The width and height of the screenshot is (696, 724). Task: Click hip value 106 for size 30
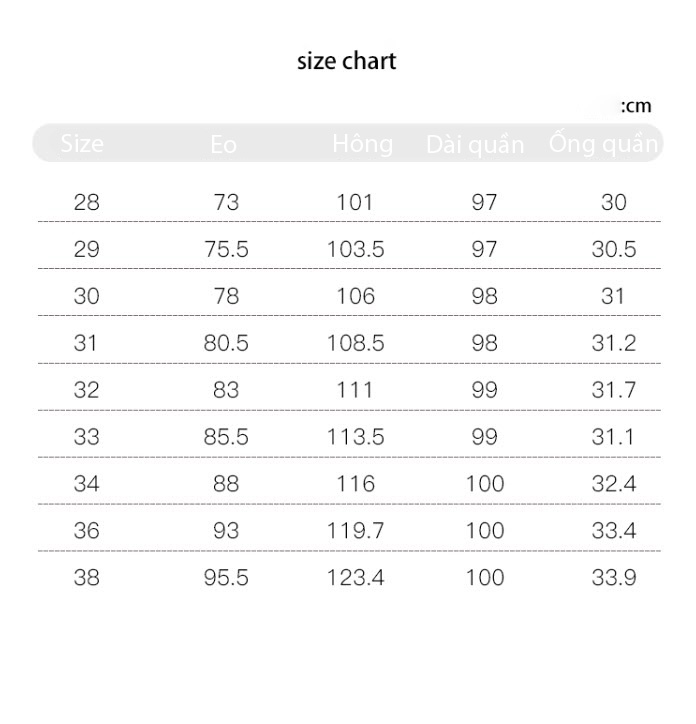(x=356, y=296)
